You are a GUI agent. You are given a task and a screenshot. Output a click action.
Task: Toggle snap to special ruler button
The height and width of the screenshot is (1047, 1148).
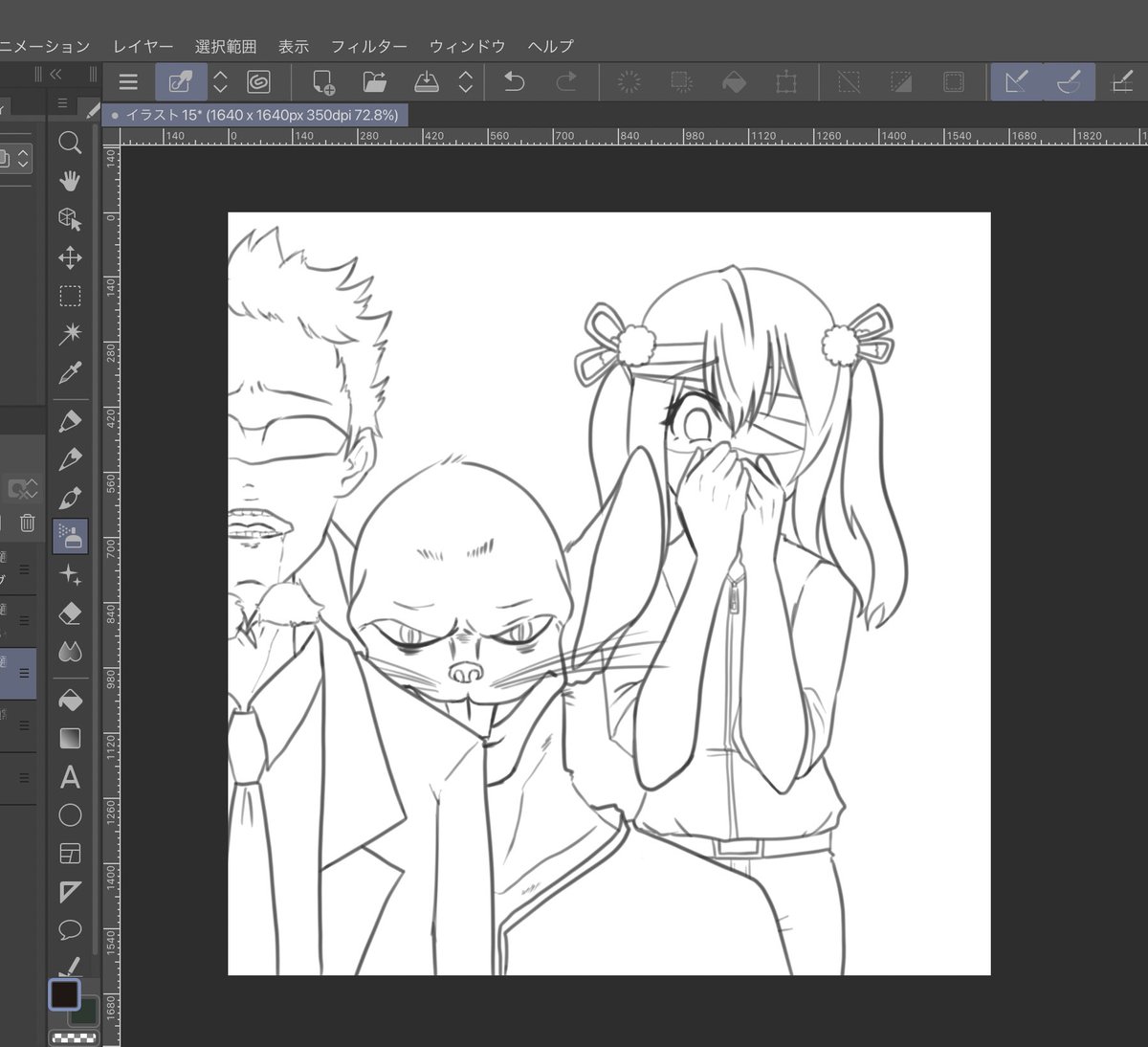1069,82
